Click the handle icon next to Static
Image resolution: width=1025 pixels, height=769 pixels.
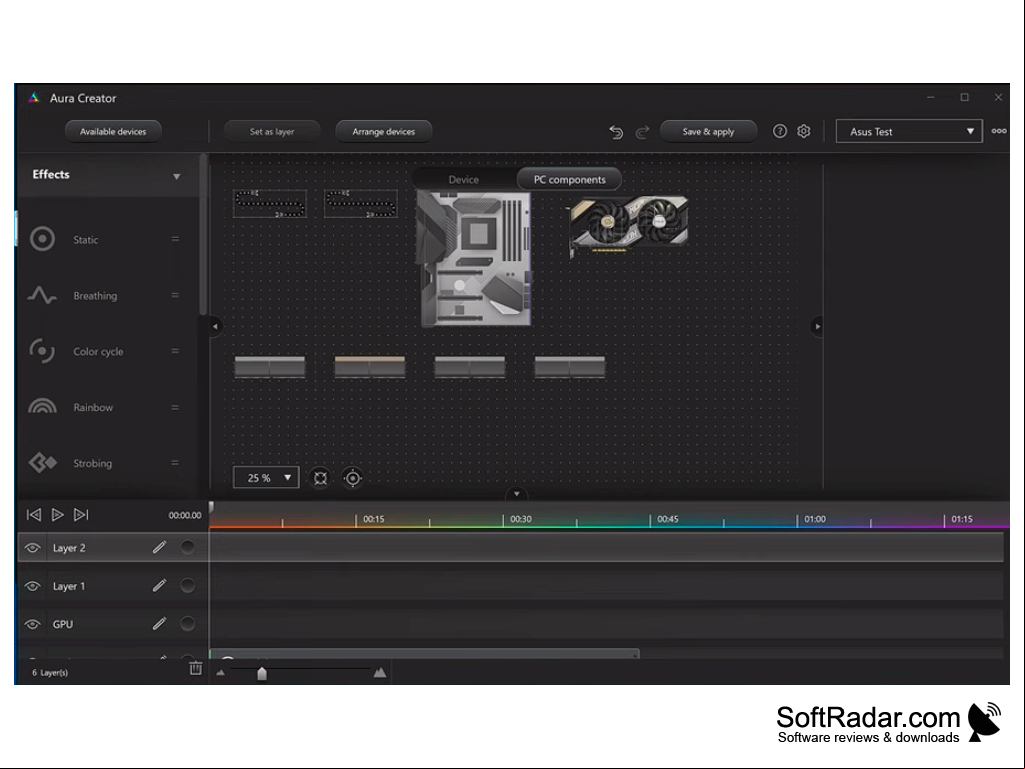click(x=175, y=239)
